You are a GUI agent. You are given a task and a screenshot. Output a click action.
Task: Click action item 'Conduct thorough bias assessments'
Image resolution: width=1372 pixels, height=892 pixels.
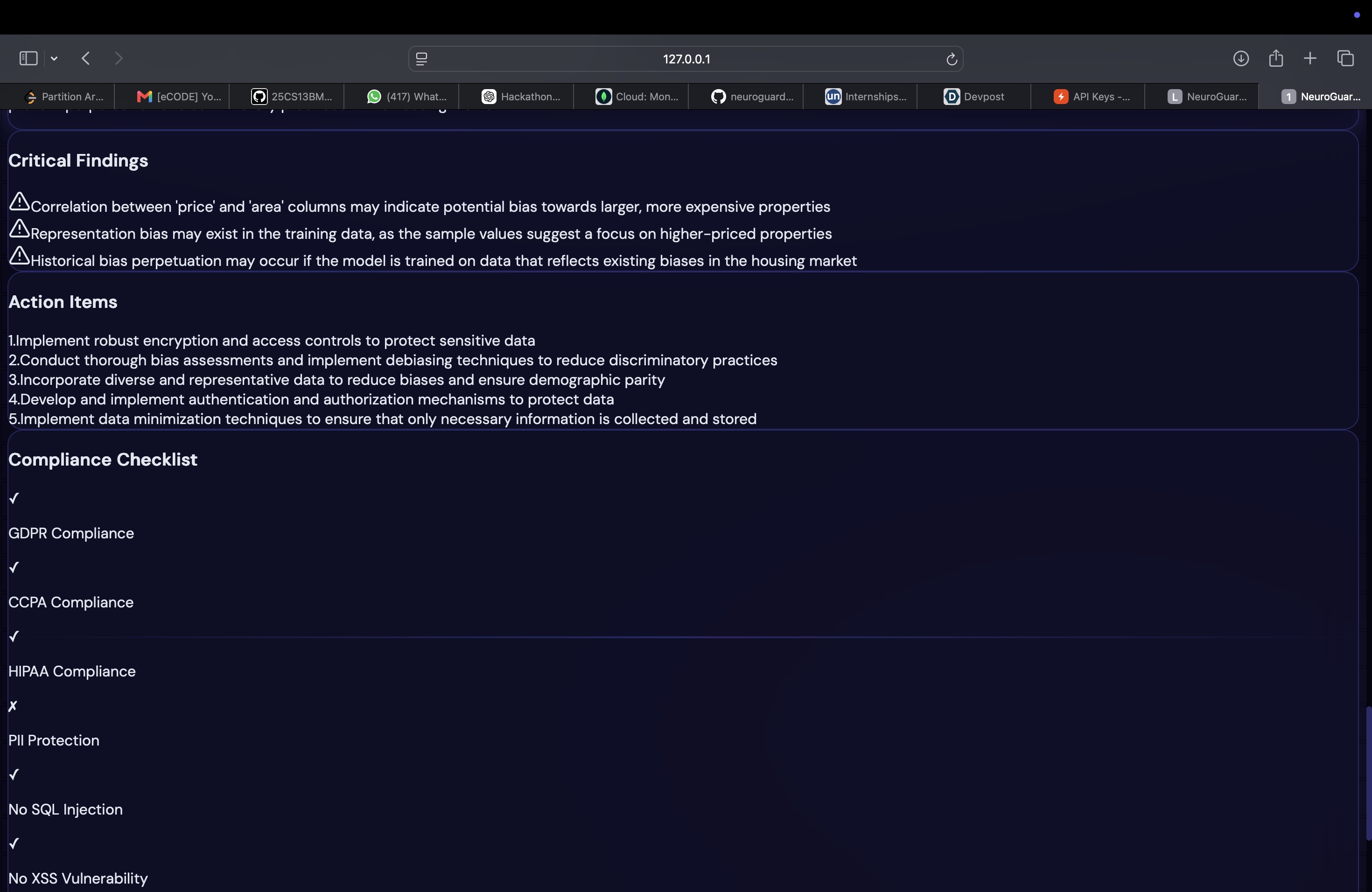pos(393,360)
